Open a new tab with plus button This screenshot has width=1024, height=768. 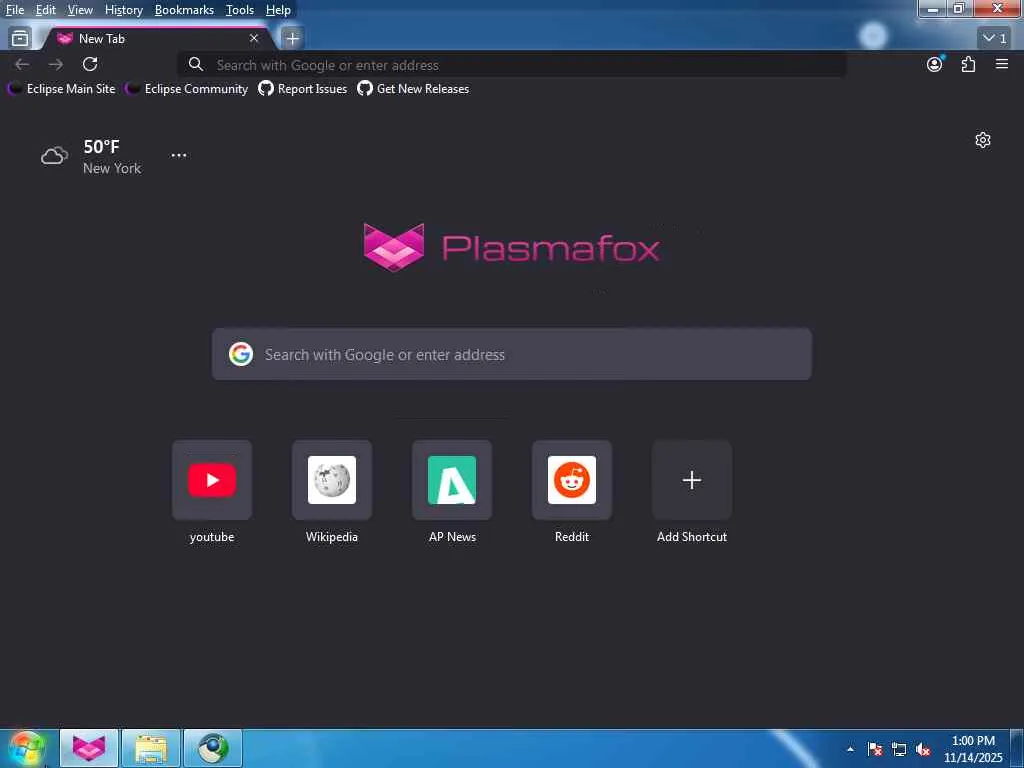pyautogui.click(x=293, y=39)
